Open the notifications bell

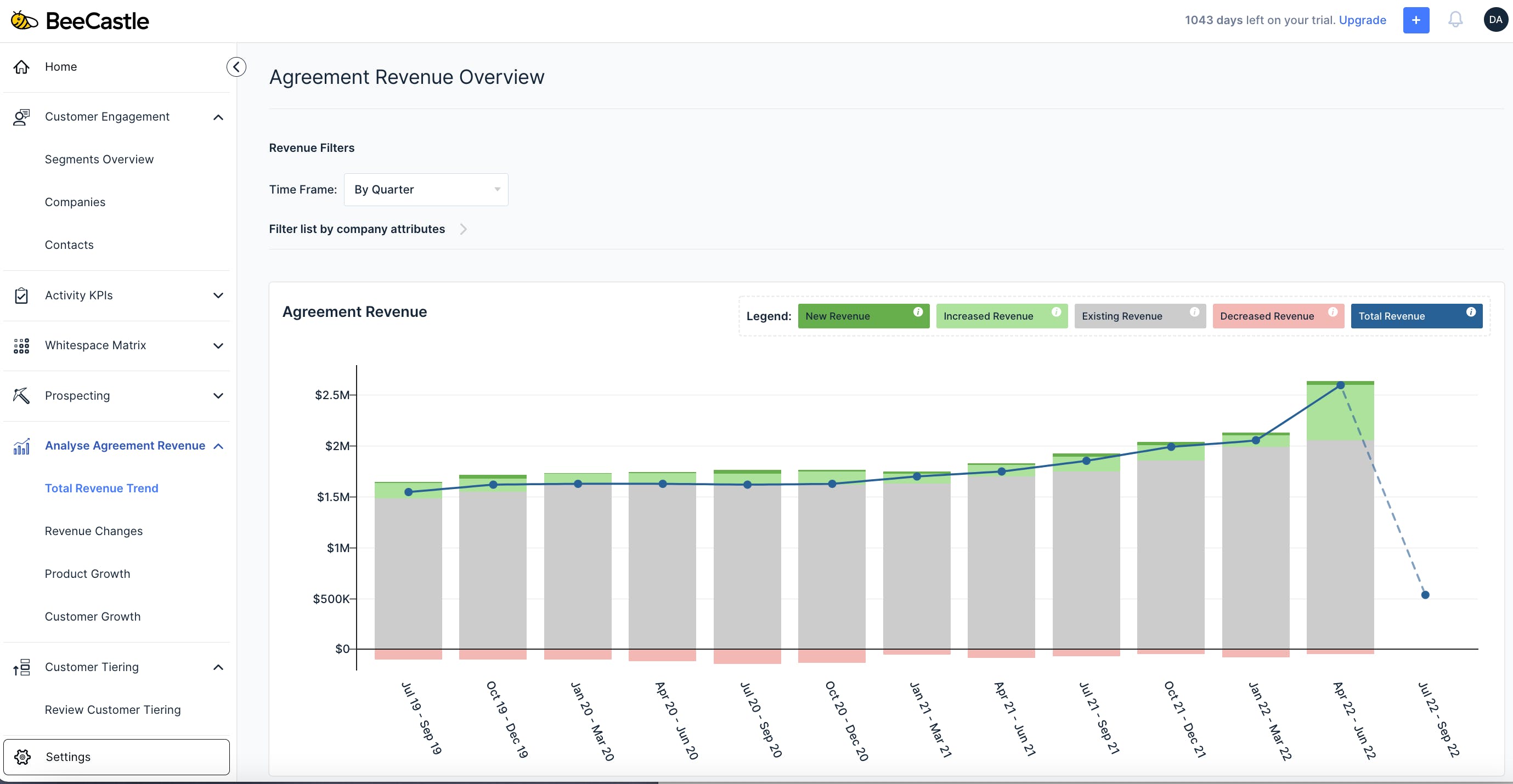click(x=1455, y=20)
